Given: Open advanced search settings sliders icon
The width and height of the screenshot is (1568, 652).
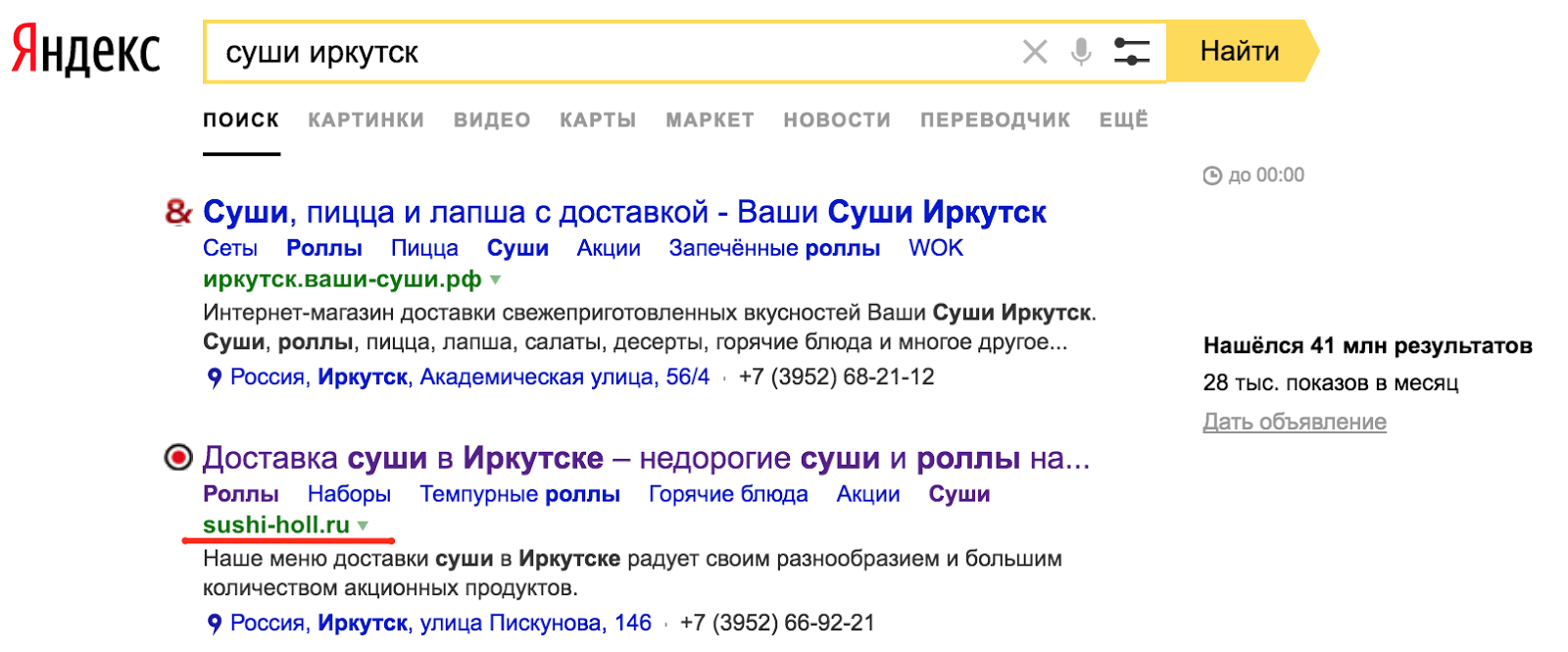Looking at the screenshot, I should (1132, 52).
